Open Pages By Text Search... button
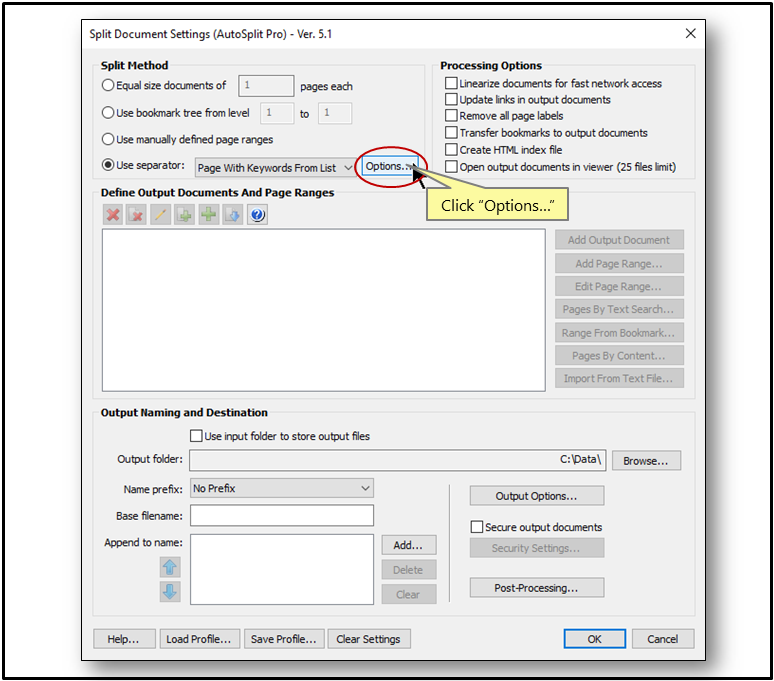This screenshot has width=774, height=681. (619, 309)
